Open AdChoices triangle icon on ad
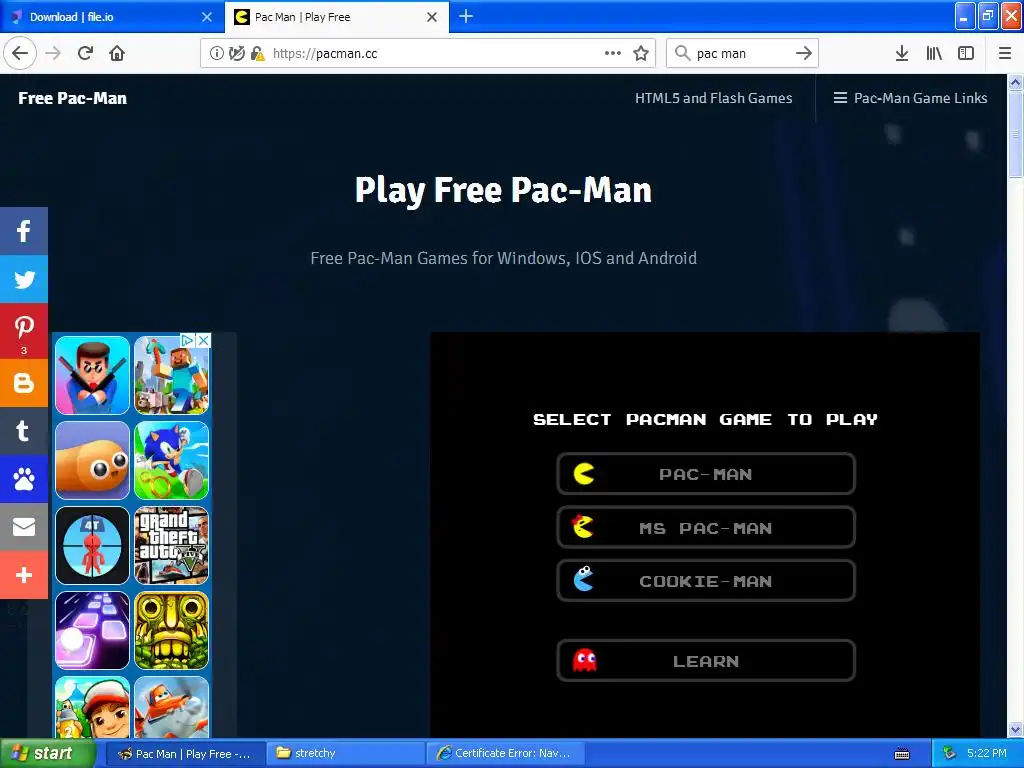The image size is (1024, 768). click(x=188, y=340)
